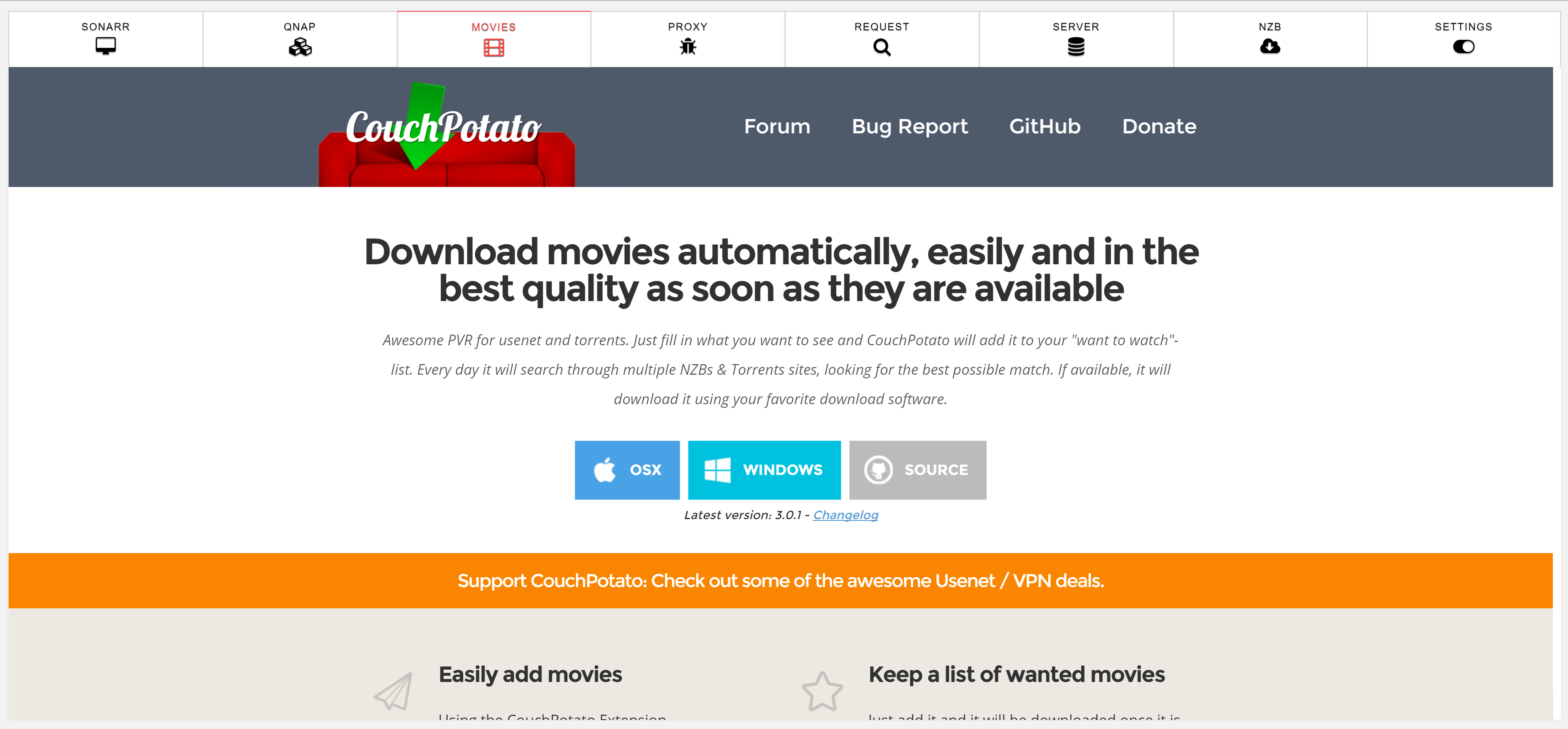Click the Movies film strip icon
Image resolution: width=1568 pixels, height=729 pixels.
click(x=494, y=47)
